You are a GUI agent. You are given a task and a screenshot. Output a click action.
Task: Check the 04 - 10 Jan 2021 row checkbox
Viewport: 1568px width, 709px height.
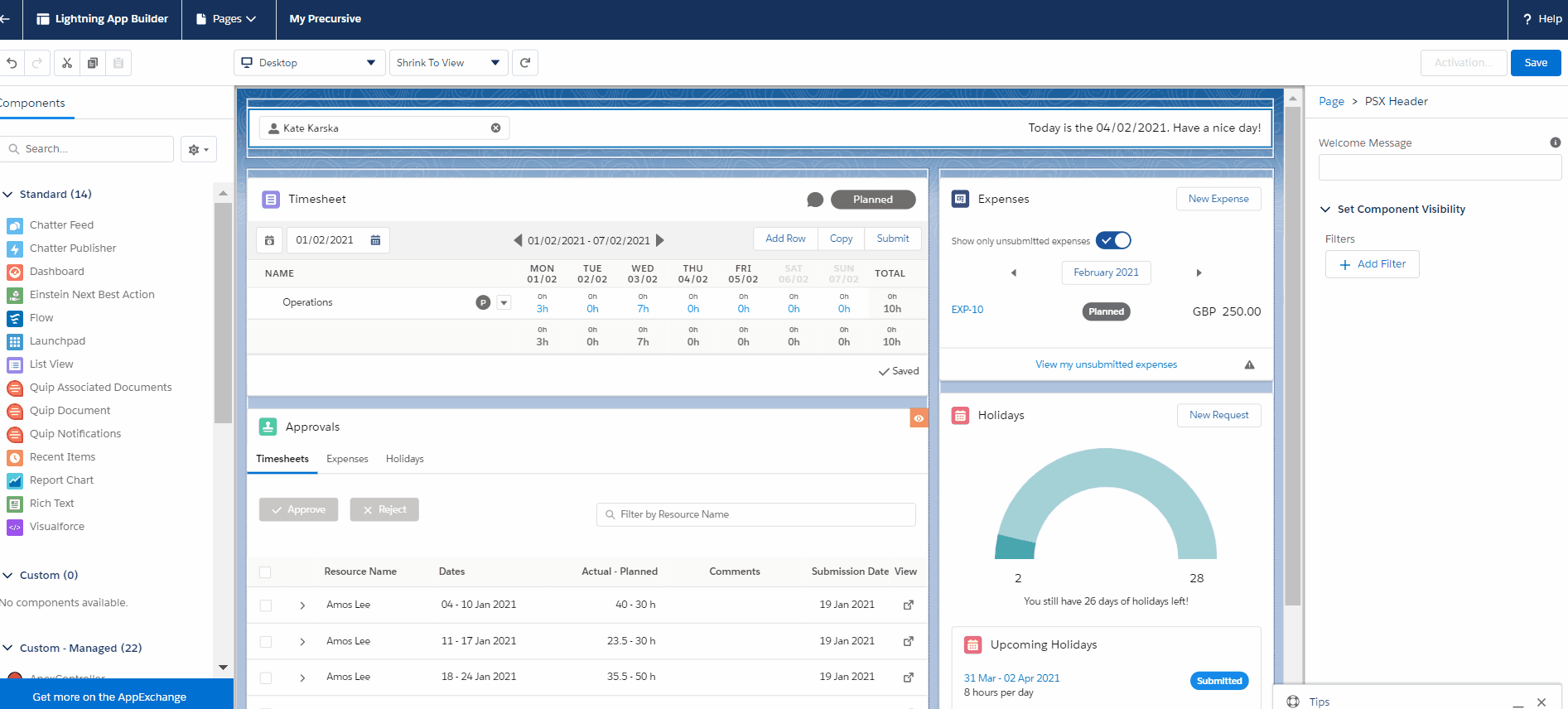[x=265, y=605]
